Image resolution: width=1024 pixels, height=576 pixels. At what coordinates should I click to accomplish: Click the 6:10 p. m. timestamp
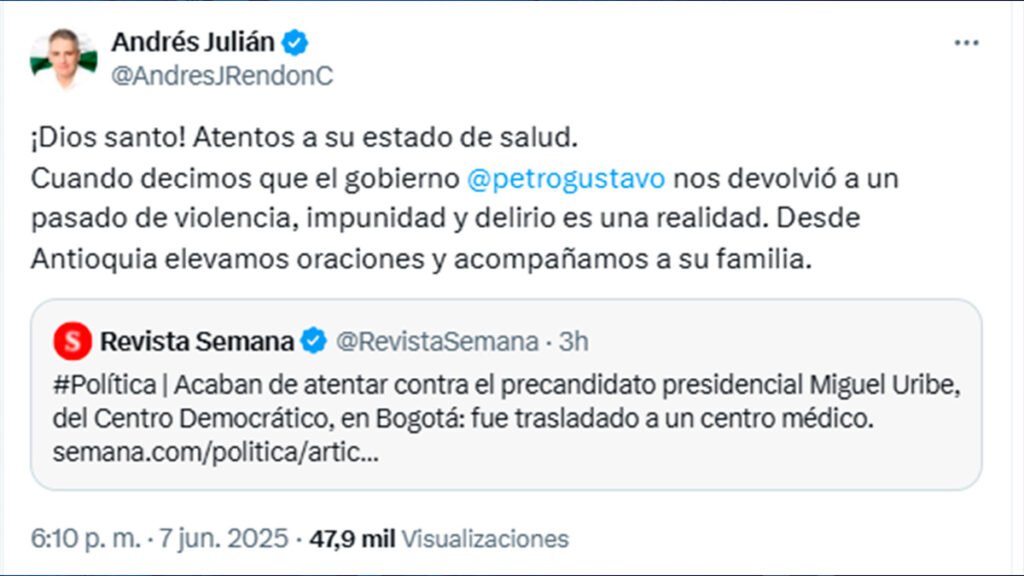85,539
